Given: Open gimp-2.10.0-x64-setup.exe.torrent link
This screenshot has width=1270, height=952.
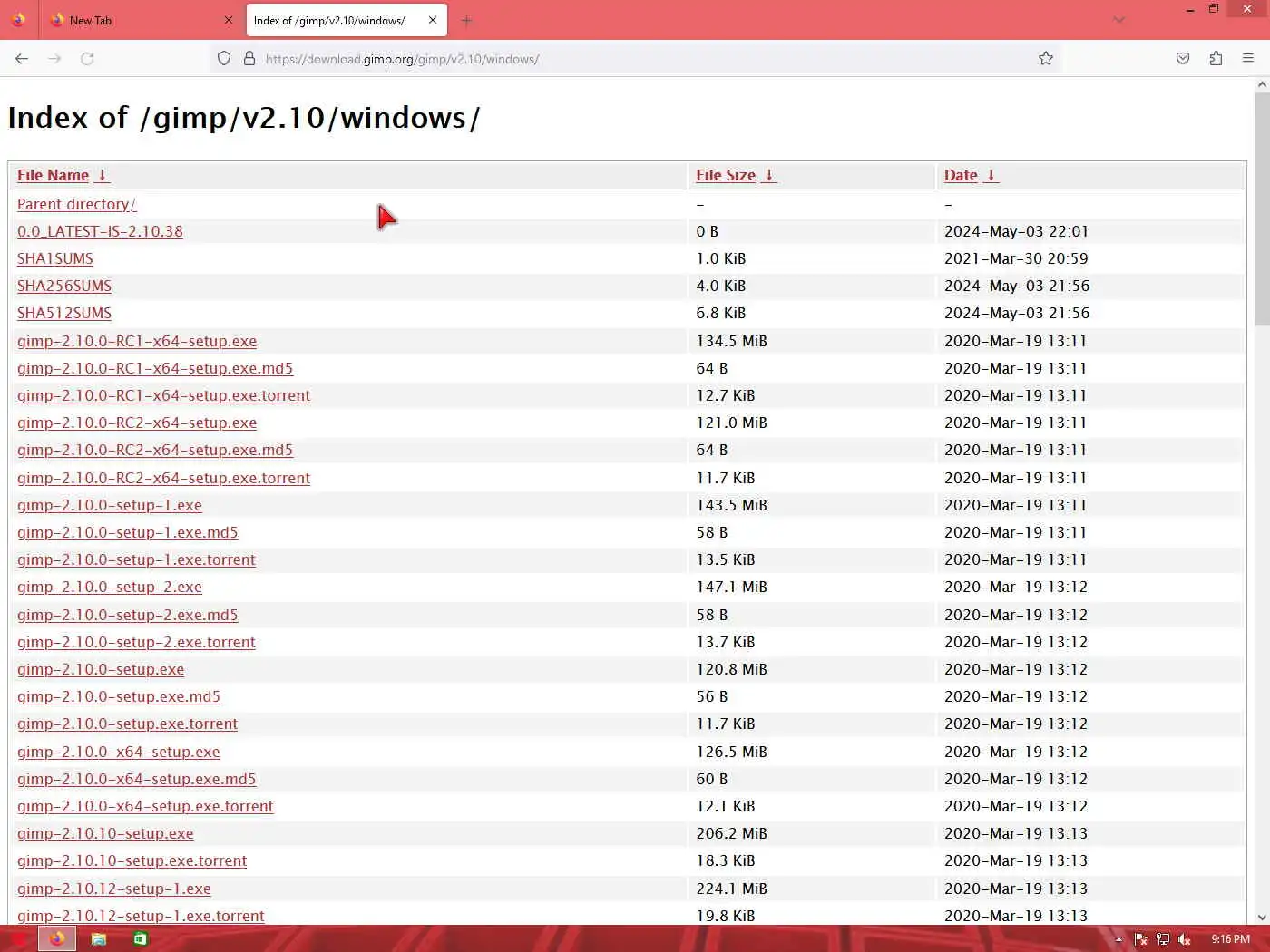Looking at the screenshot, I should point(145,806).
